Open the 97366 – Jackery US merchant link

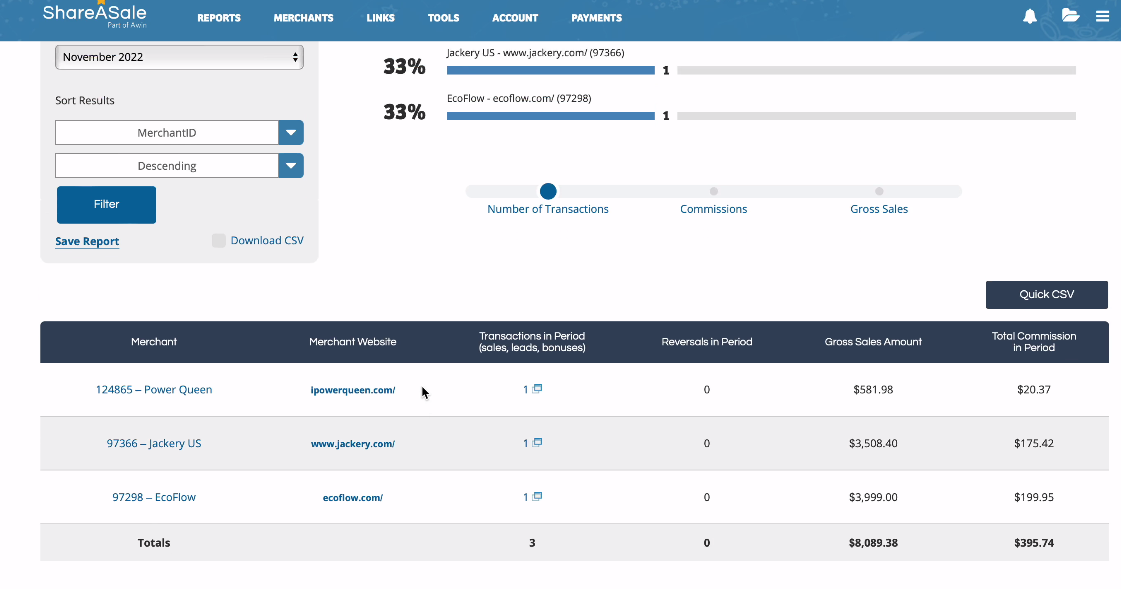(x=154, y=443)
